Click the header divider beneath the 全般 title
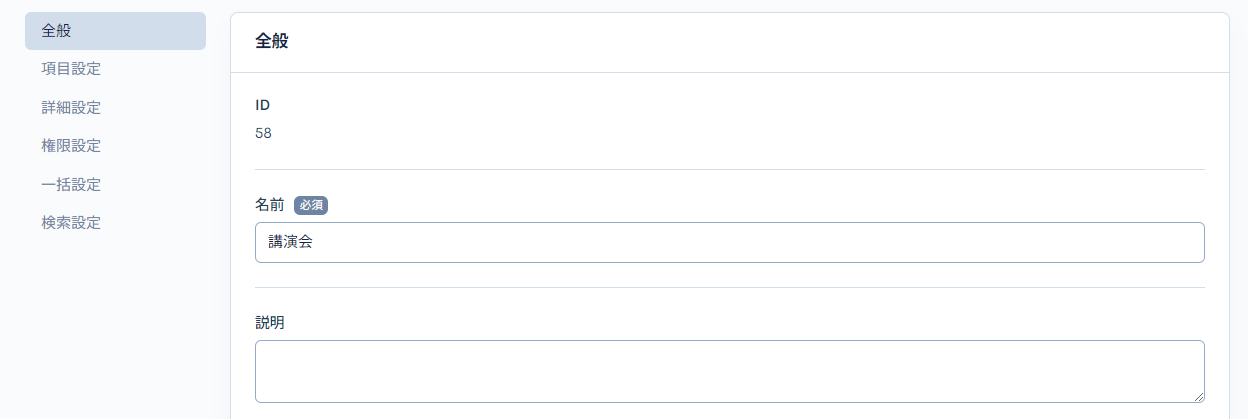Screen dimensions: 1248x419 (729, 73)
